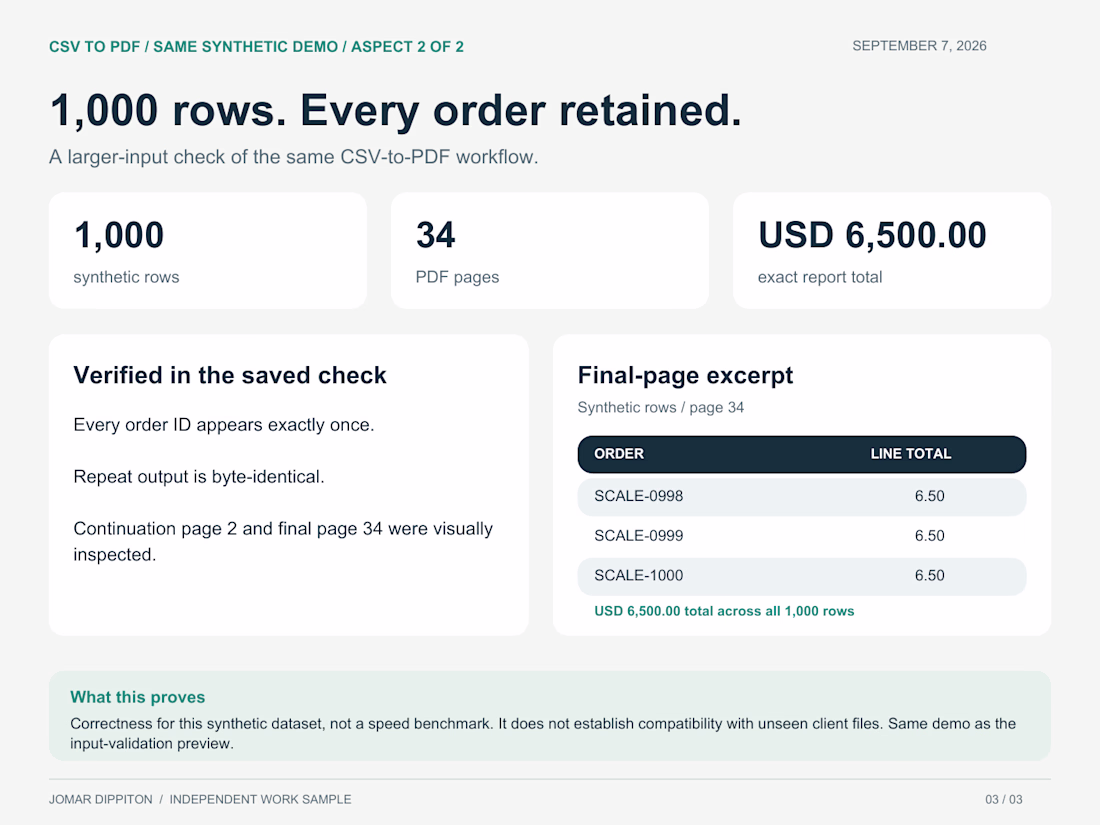Click the 'USD 6,500.00' card value
The height and width of the screenshot is (825, 1100).
click(872, 235)
